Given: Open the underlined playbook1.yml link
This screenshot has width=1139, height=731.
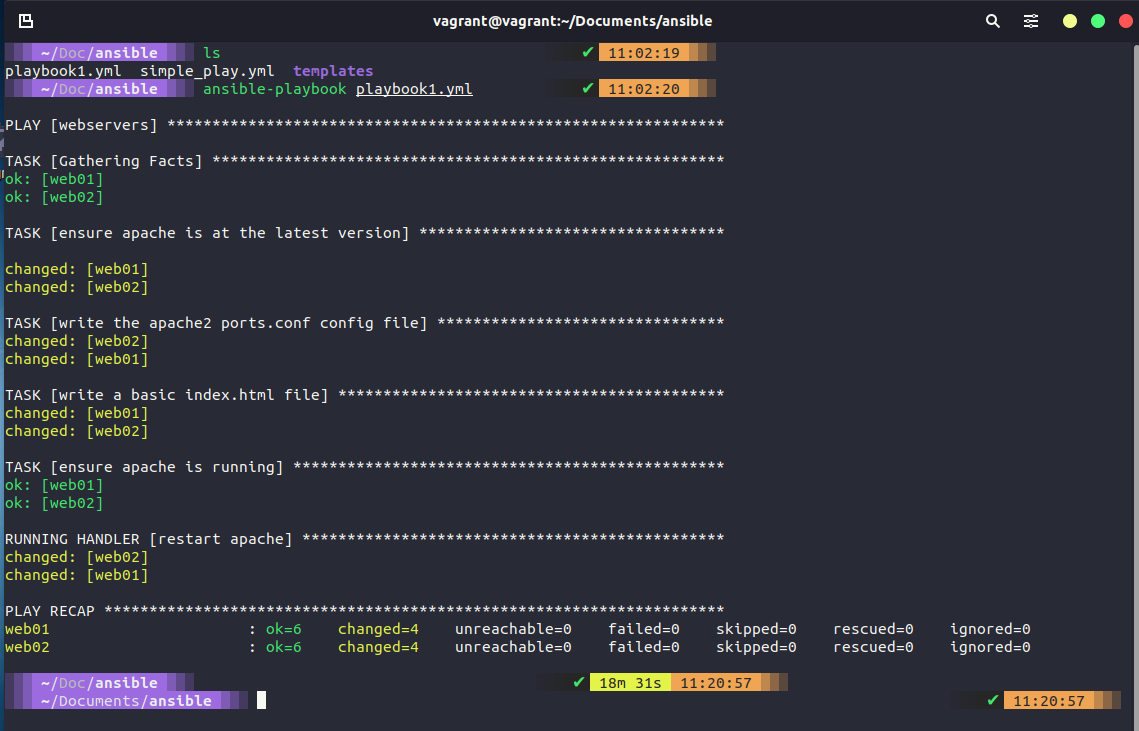Looking at the screenshot, I should (413, 88).
